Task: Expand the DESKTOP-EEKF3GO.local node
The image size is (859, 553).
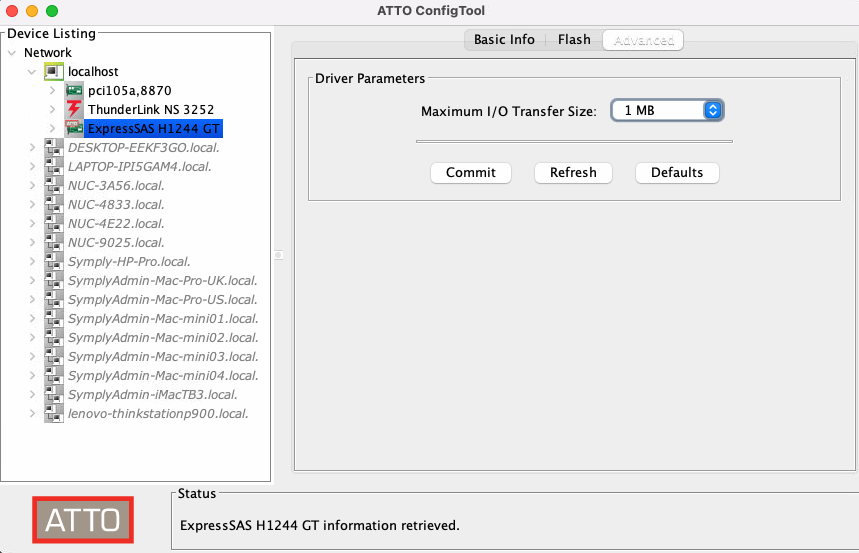Action: [x=32, y=147]
